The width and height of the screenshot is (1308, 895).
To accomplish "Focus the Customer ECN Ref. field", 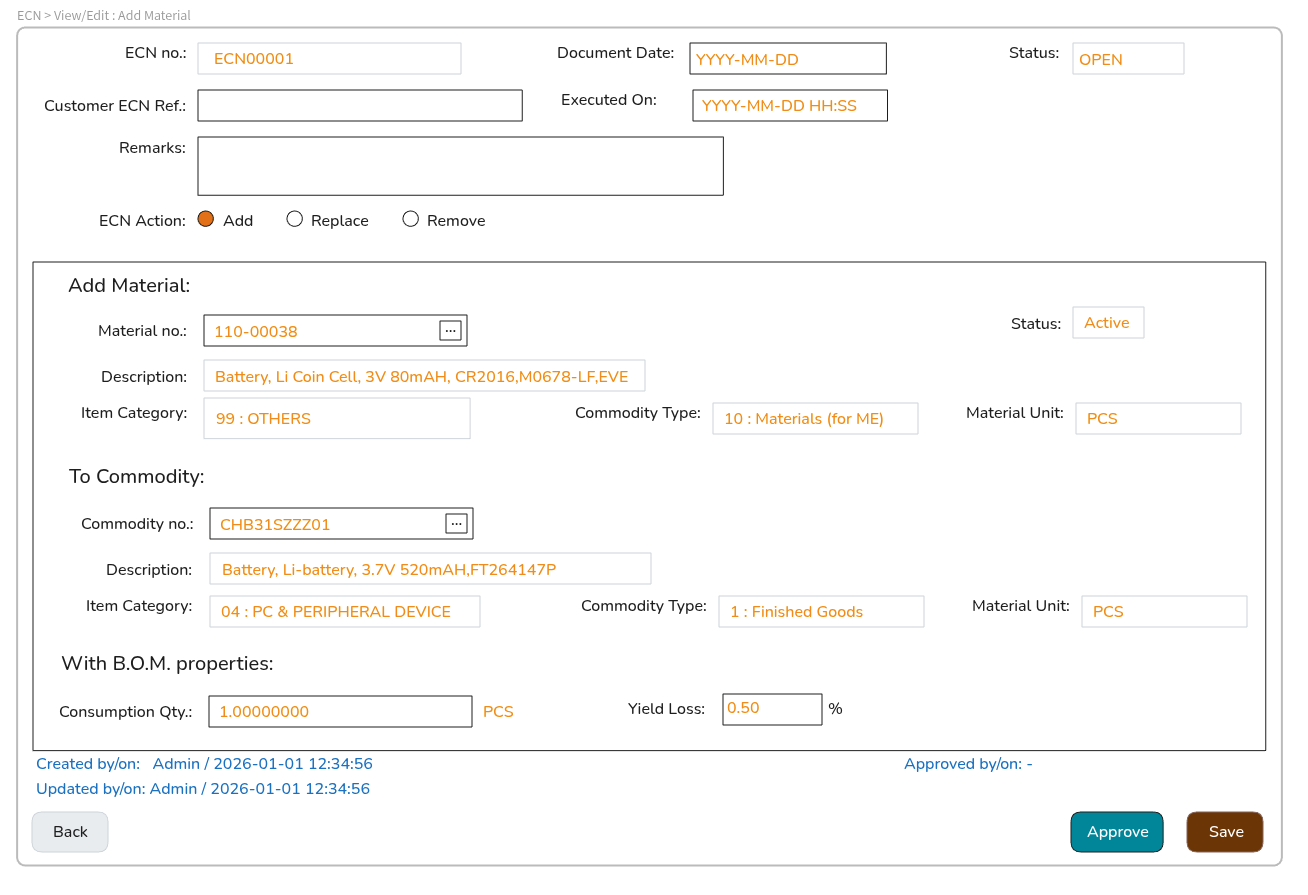I will (360, 105).
